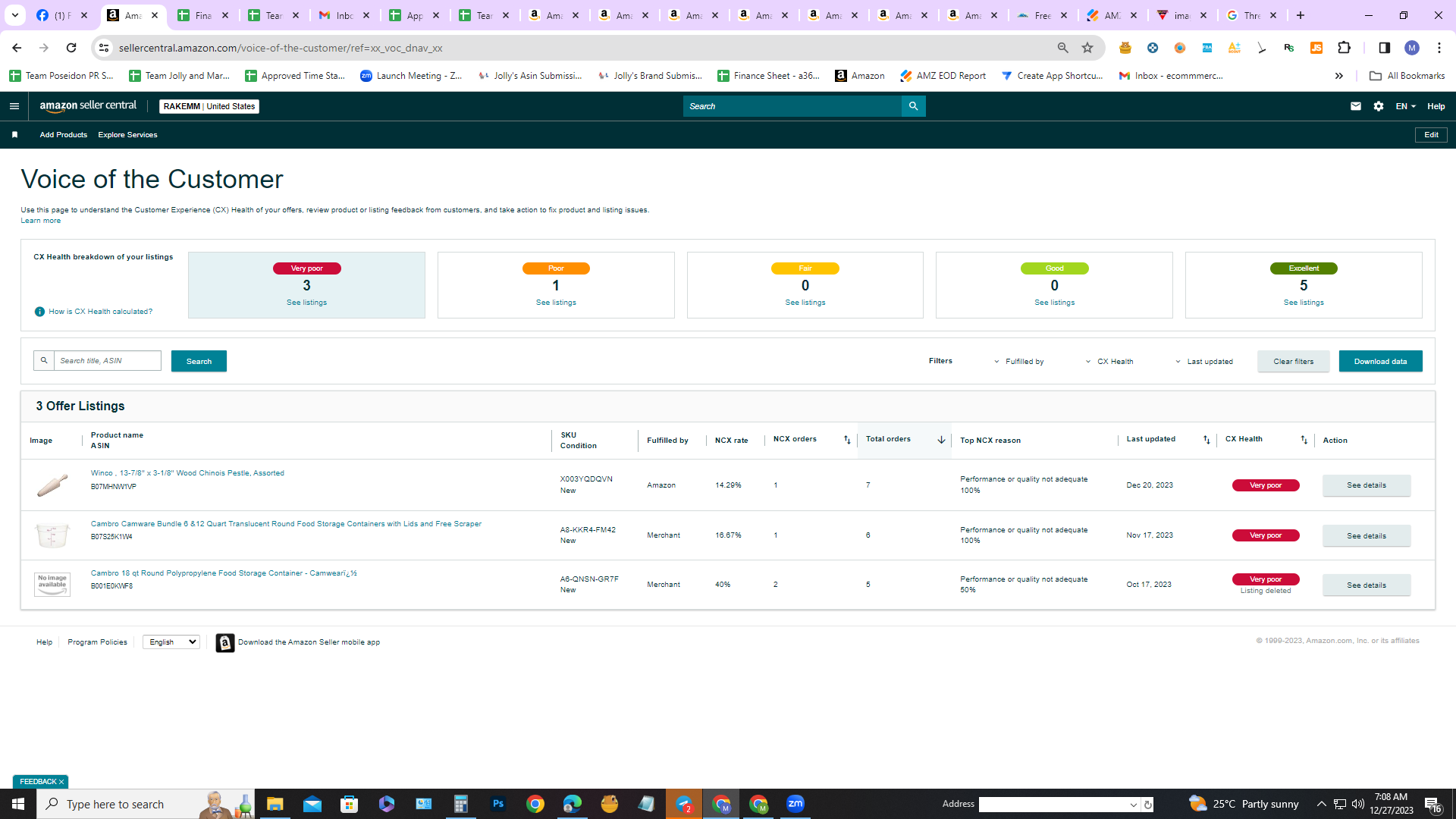Switch to the Gmail Inbox browser tab
Viewport: 1456px width, 819px height.
344,15
